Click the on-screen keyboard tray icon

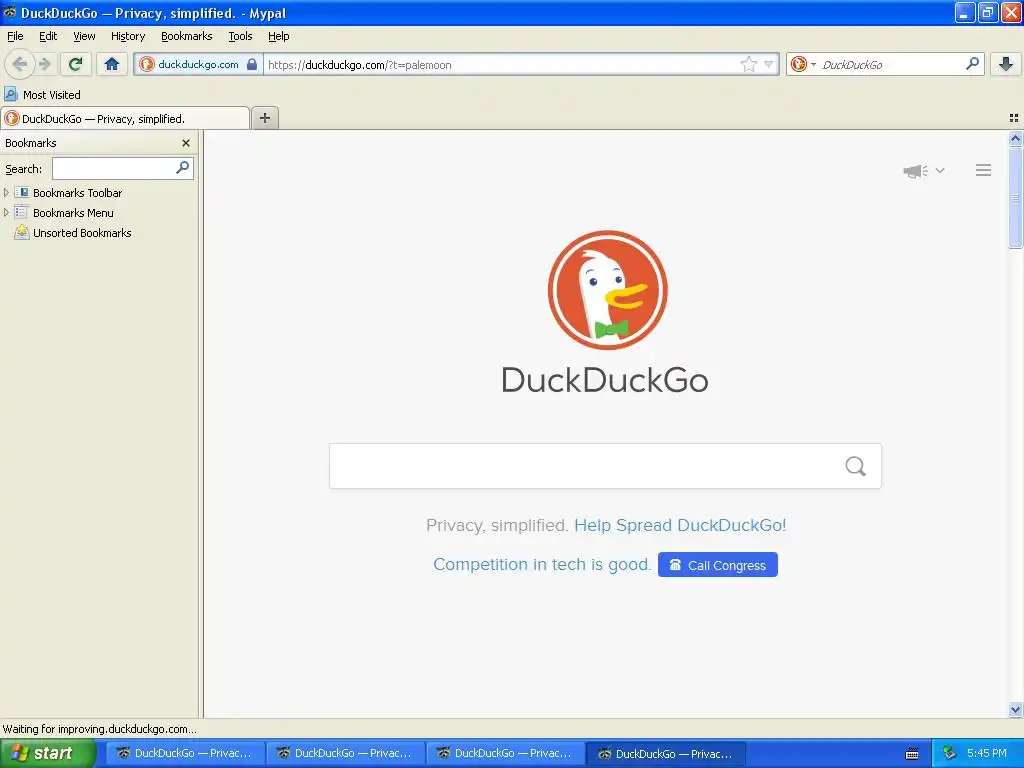pyautogui.click(x=912, y=754)
